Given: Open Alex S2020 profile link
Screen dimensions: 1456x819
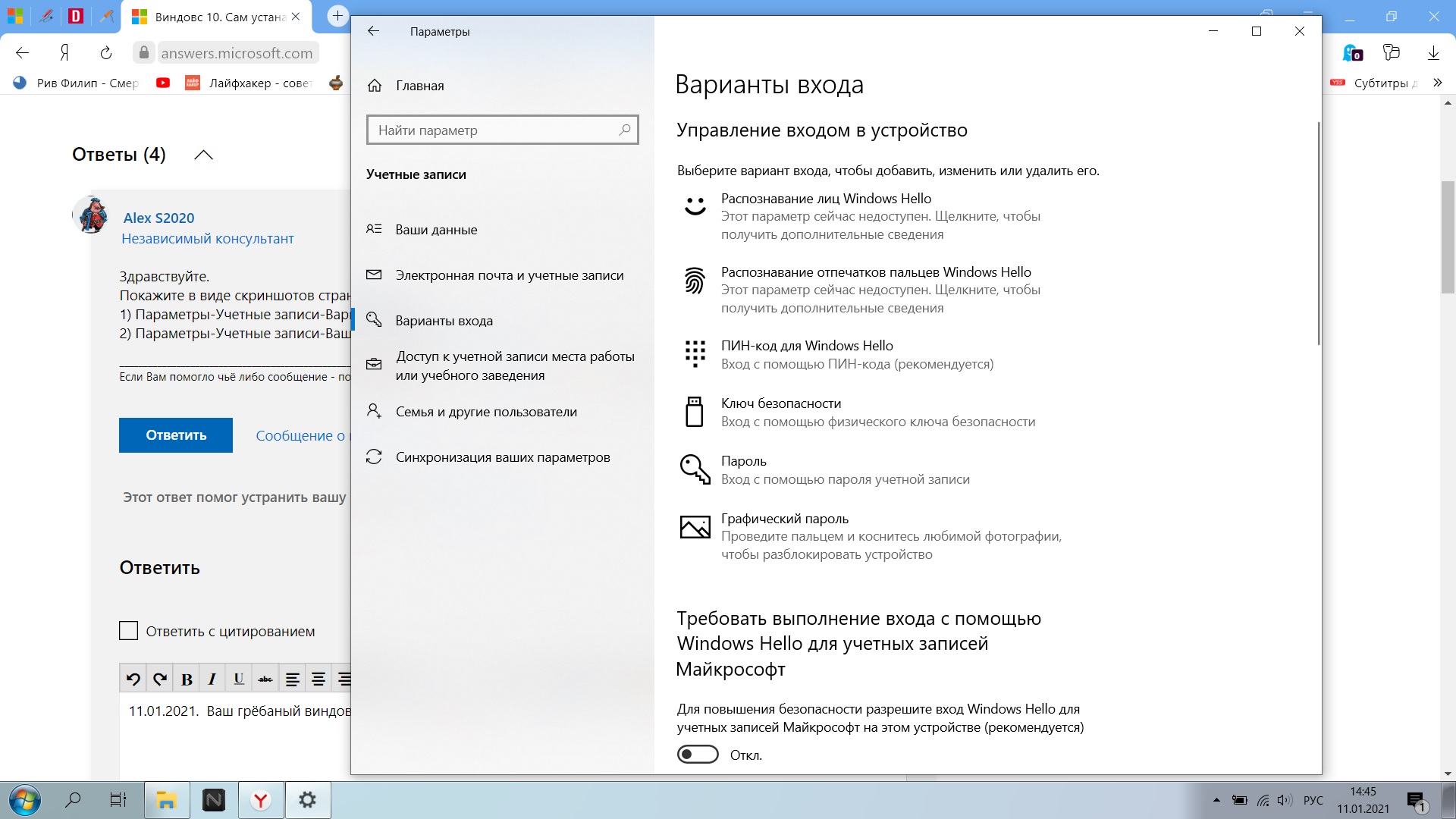Looking at the screenshot, I should pyautogui.click(x=158, y=218).
